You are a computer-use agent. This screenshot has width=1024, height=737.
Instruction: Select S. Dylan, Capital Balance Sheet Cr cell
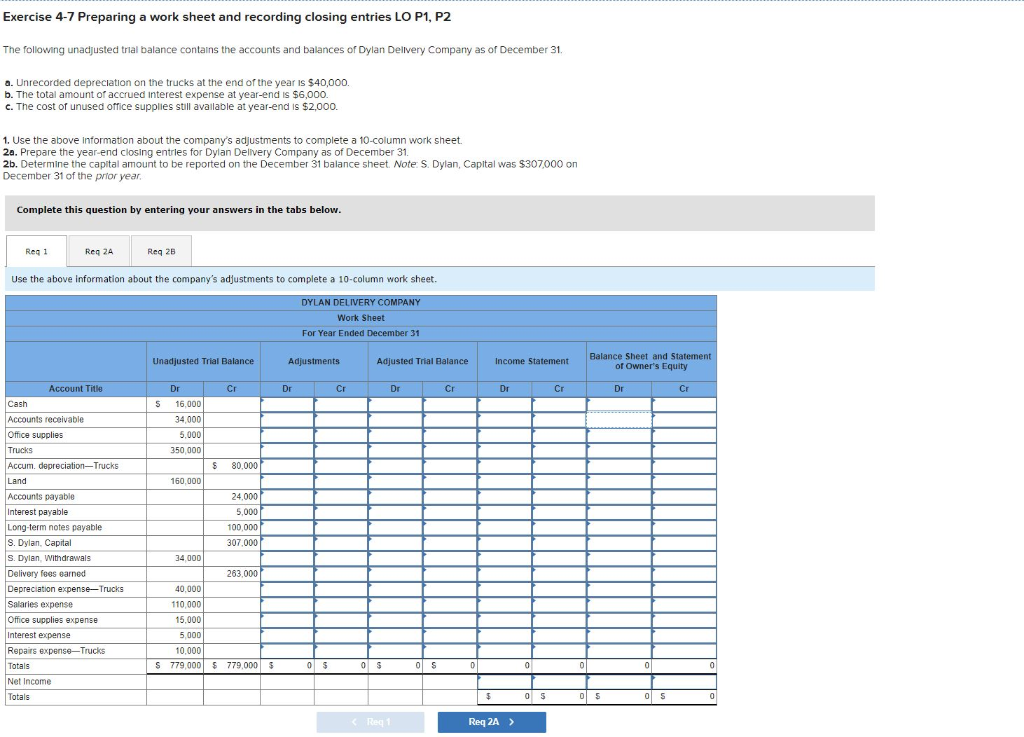[684, 542]
